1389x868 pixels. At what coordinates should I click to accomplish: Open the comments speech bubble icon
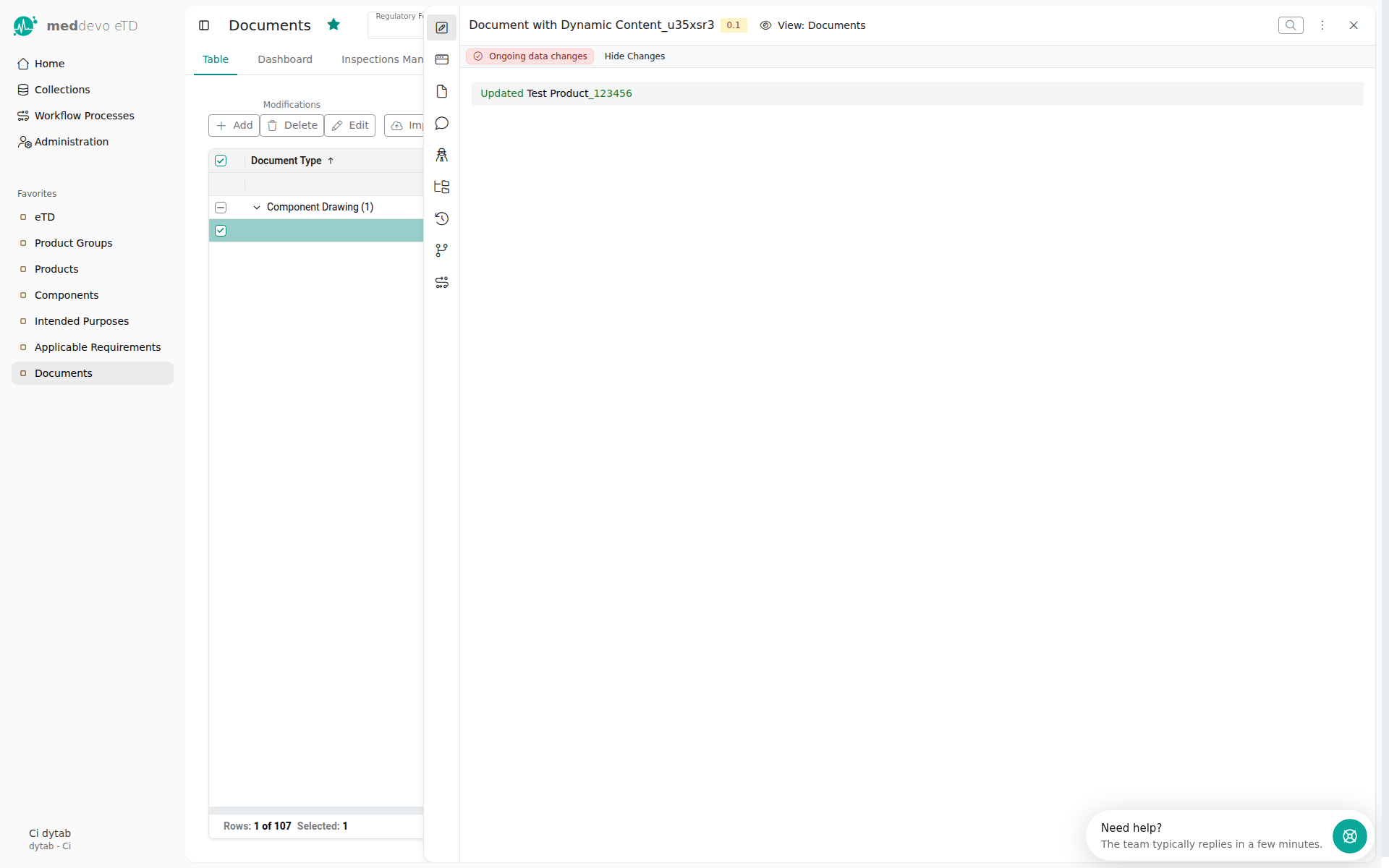click(441, 123)
